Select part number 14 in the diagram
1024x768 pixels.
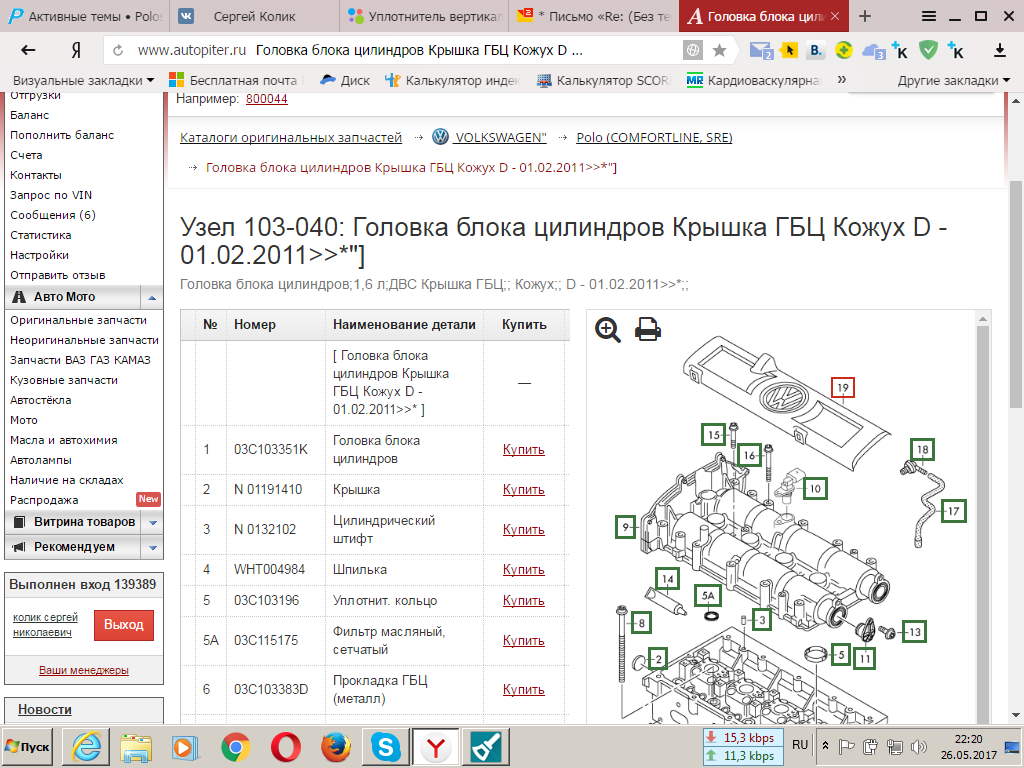click(x=667, y=579)
